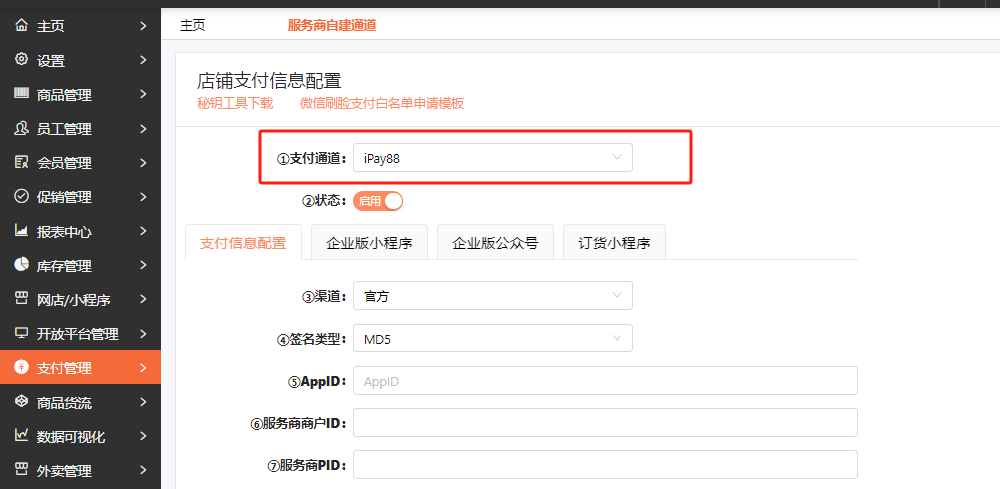Switch to the 支付信息配置 tab
This screenshot has width=1000, height=489.
pos(243,242)
